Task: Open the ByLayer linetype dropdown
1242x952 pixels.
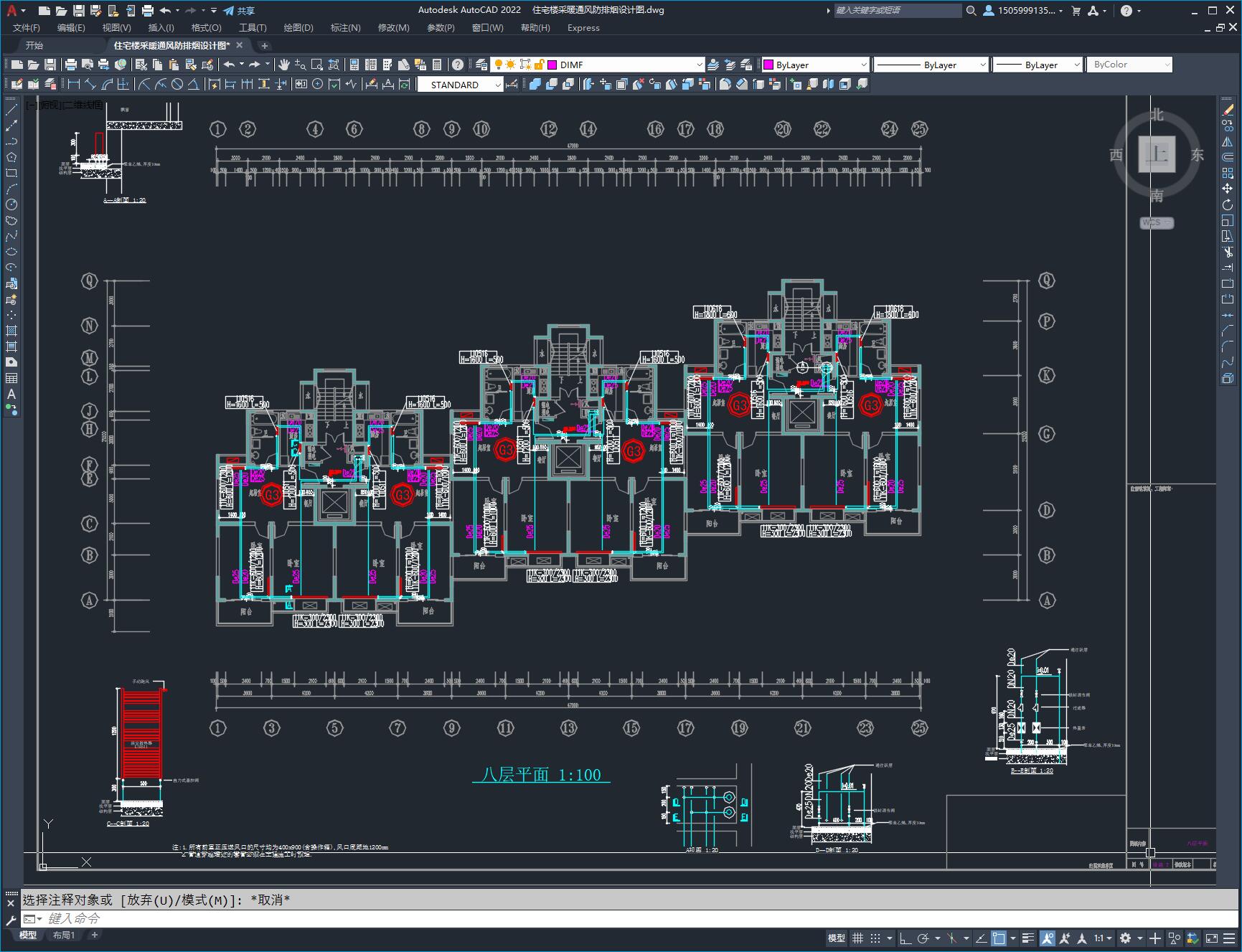Action: (983, 65)
